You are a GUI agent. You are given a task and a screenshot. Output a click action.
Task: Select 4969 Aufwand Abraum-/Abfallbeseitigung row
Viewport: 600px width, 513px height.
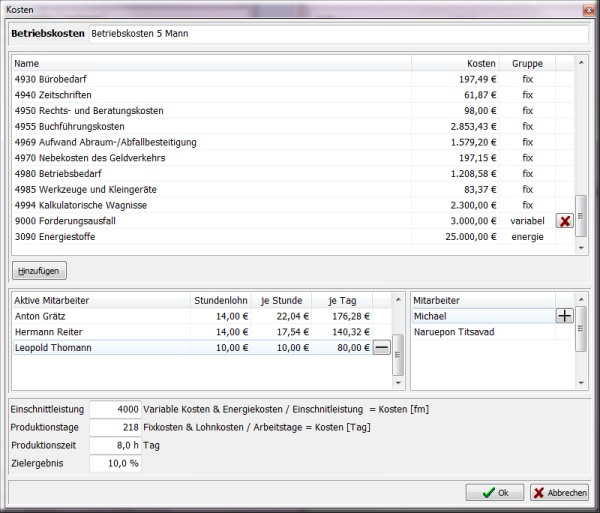click(x=293, y=142)
